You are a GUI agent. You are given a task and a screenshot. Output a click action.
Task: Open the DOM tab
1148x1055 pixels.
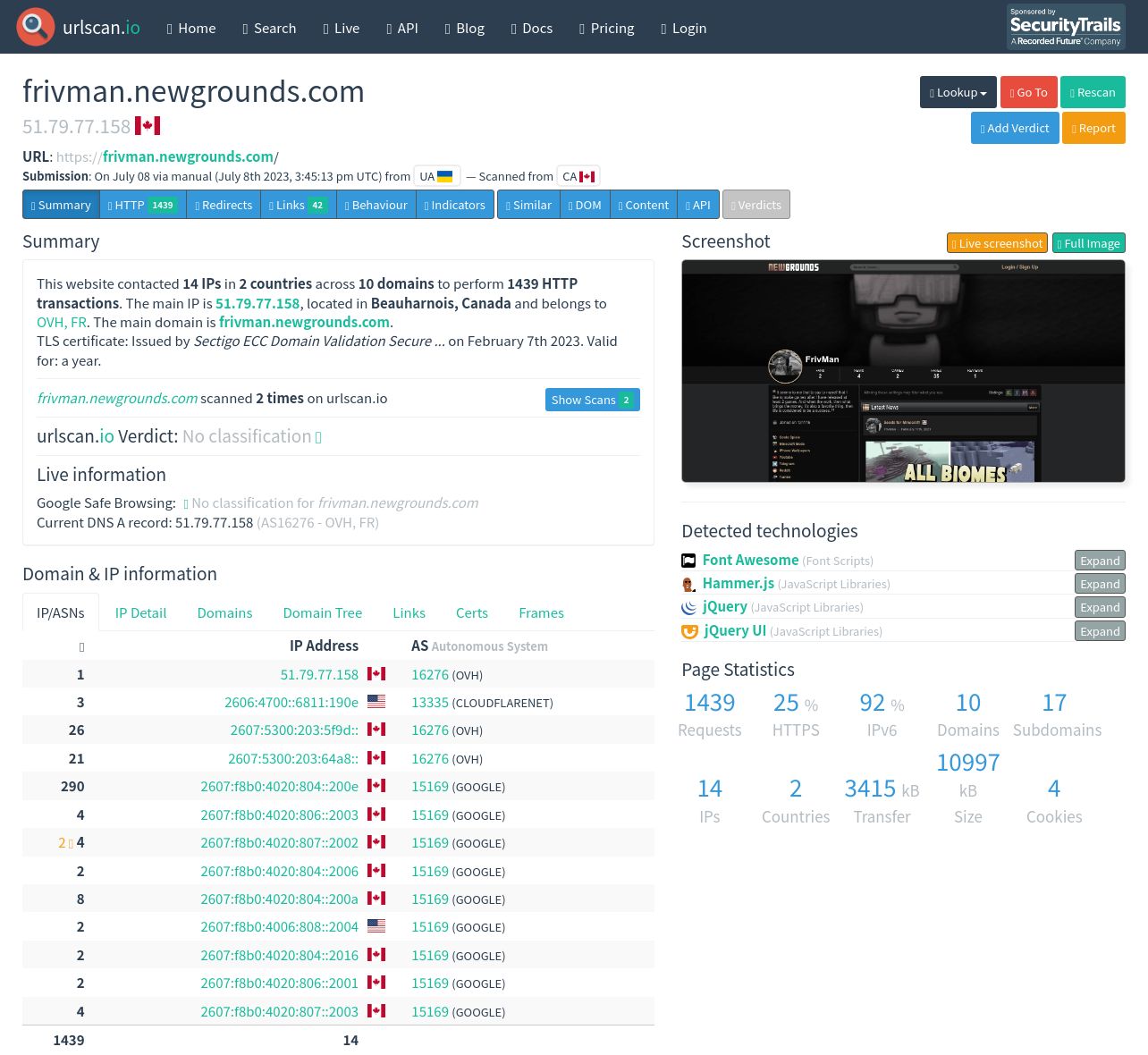(x=585, y=205)
